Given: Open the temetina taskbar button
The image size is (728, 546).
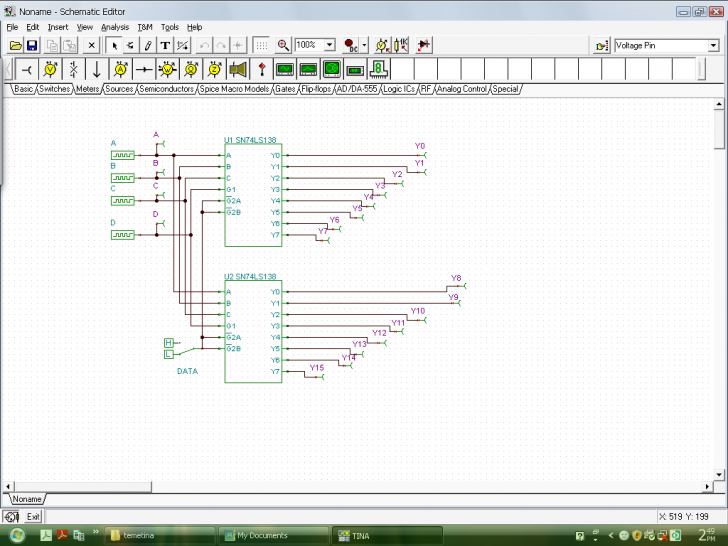Looking at the screenshot, I should 159,535.
